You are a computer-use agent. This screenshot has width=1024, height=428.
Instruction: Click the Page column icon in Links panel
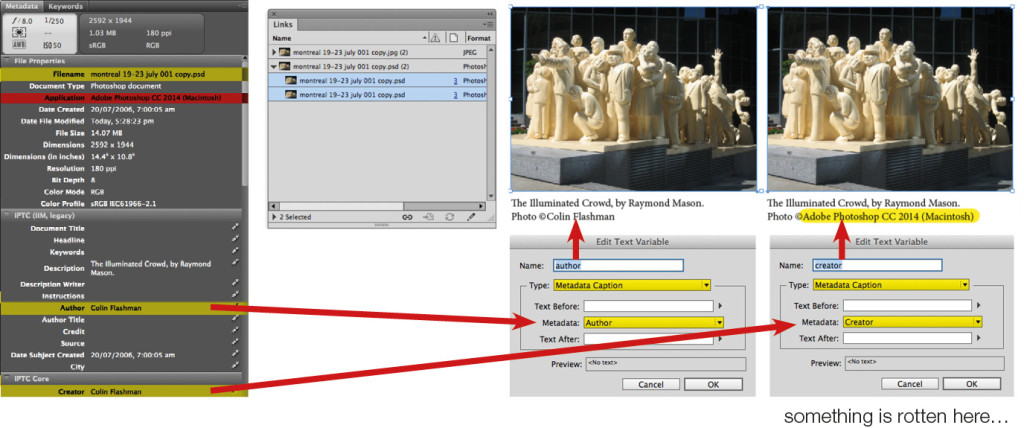coord(454,38)
